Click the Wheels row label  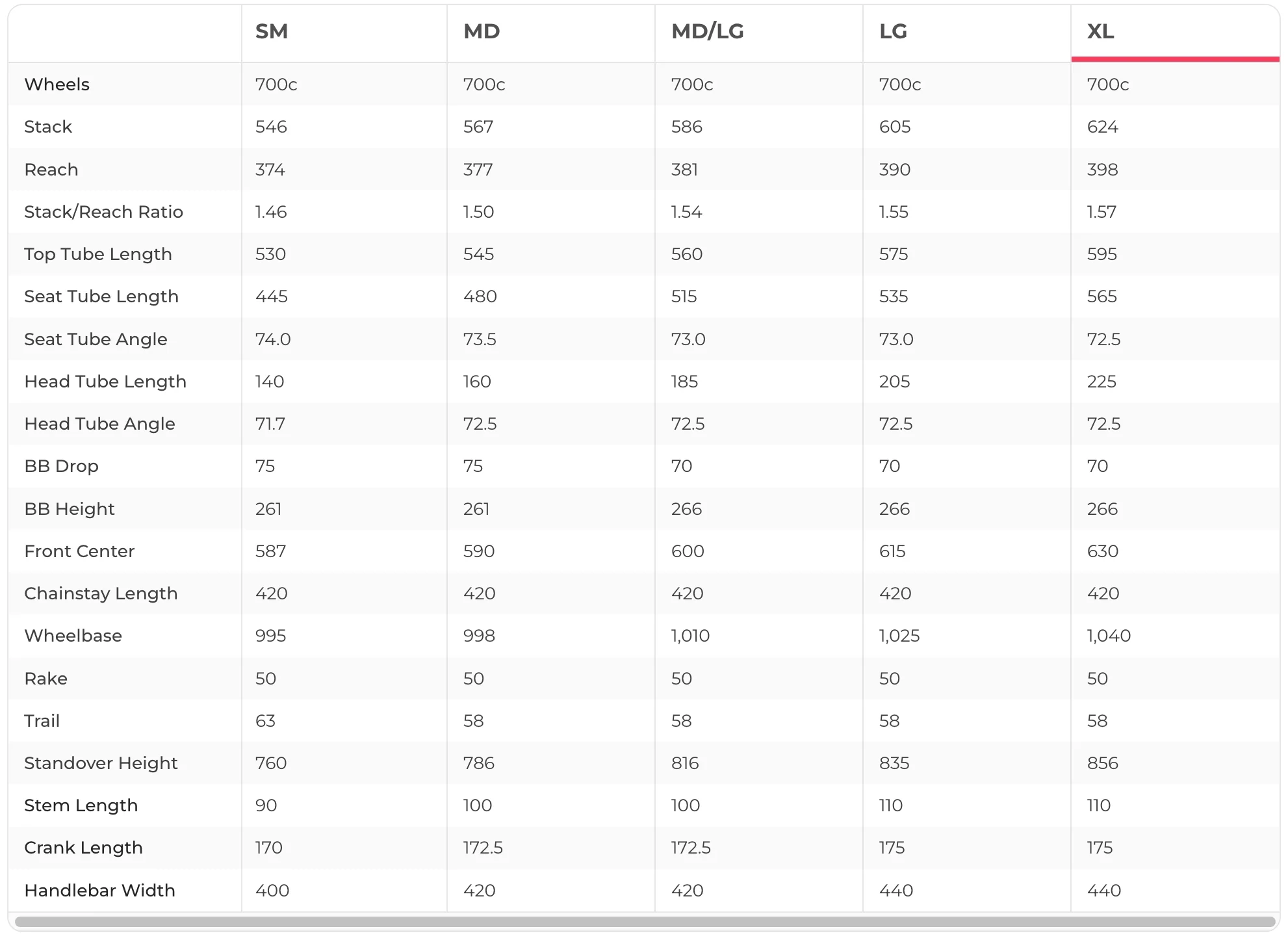point(57,85)
